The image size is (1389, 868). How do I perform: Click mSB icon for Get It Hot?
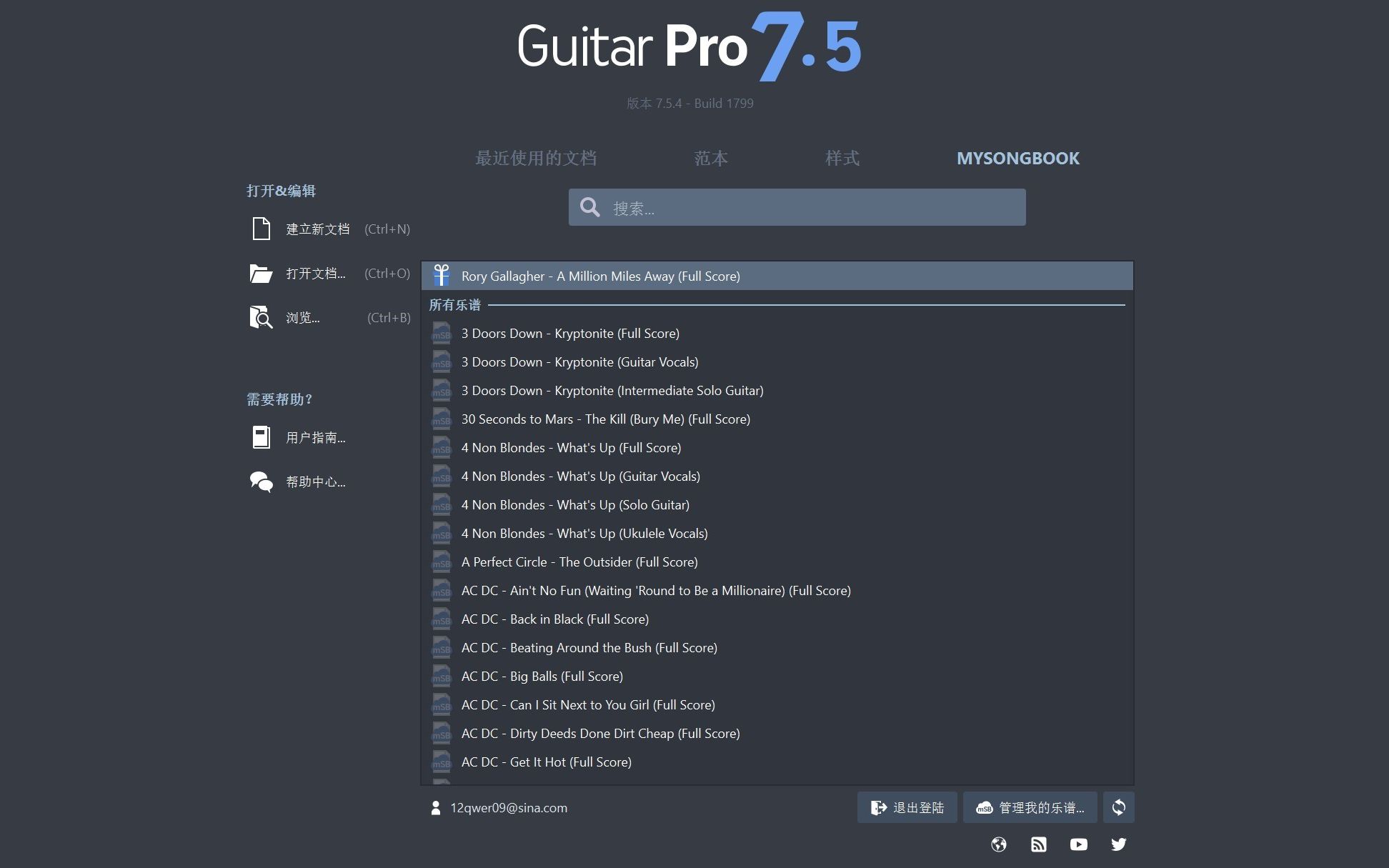pyautogui.click(x=442, y=762)
